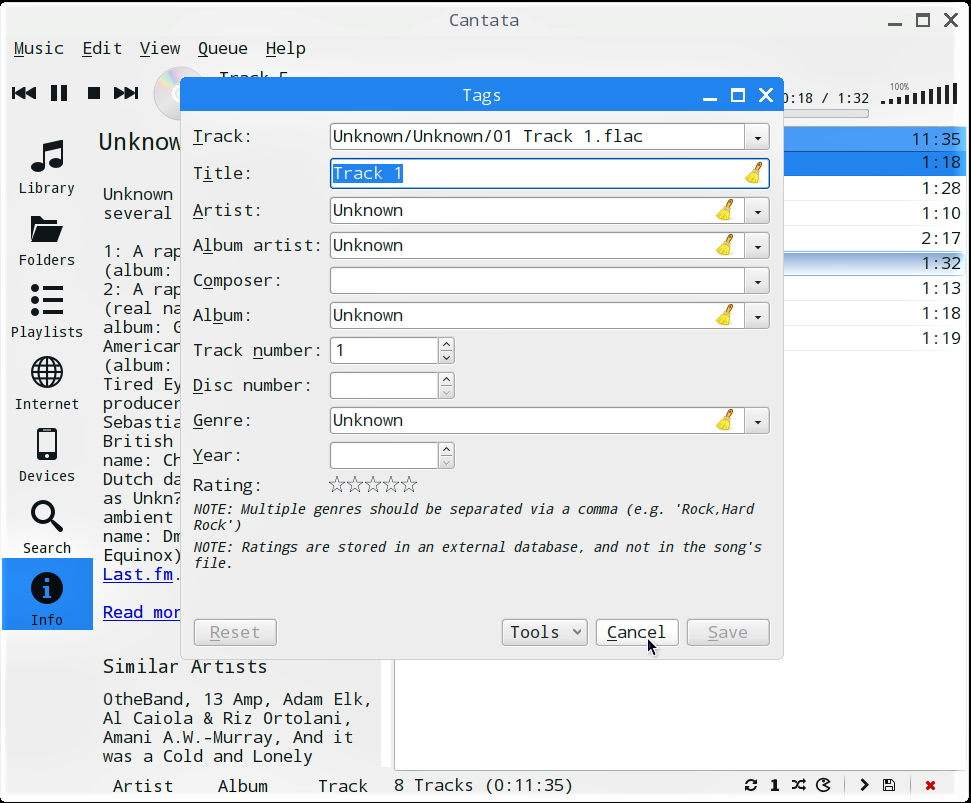Toggle consume mode Pac-Man icon
Image resolution: width=971 pixels, height=803 pixels.
point(823,785)
